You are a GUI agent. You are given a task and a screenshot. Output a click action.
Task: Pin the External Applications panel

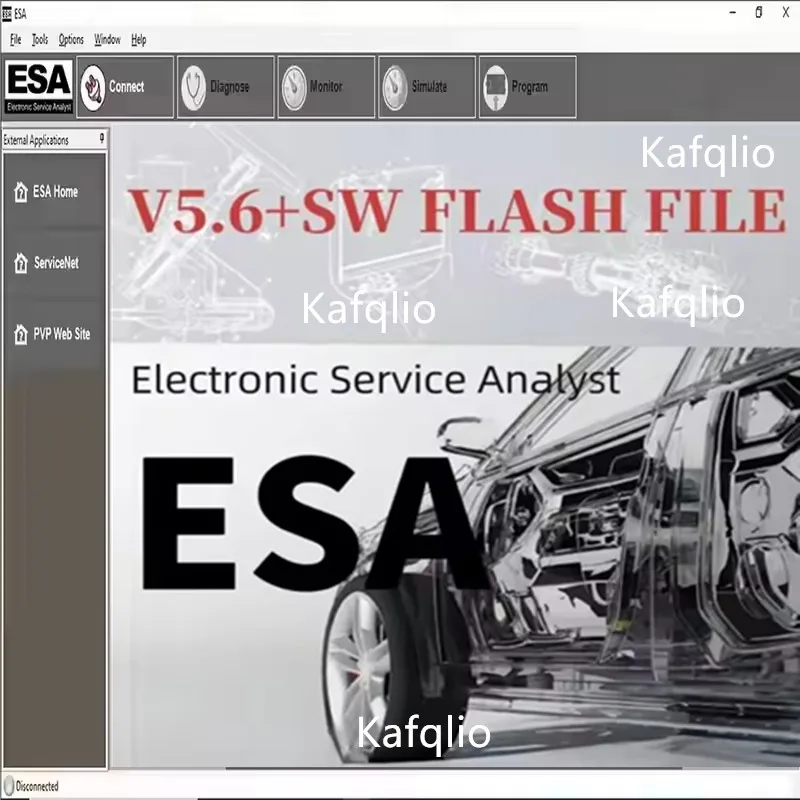(x=102, y=138)
